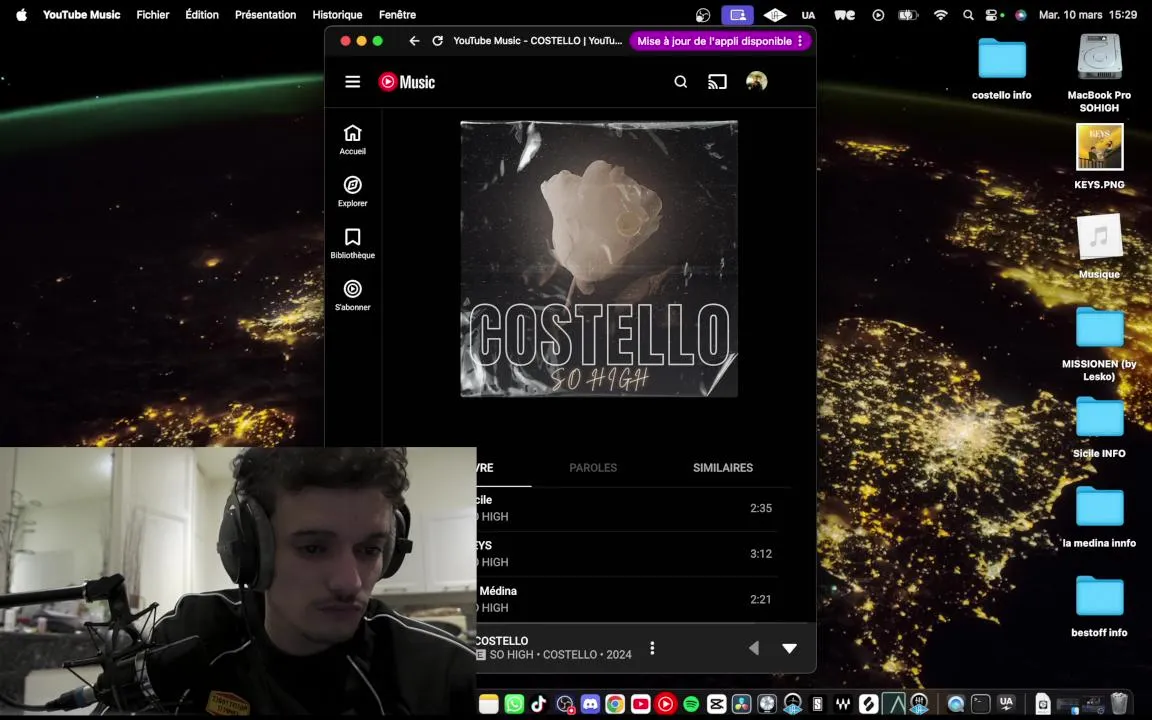Viewport: 1152px width, 720px height.
Task: Open the YouTube Music app menu
Action: (82, 15)
